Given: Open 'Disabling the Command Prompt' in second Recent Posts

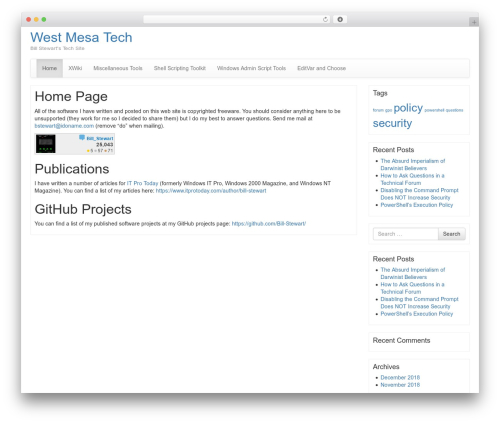Looking at the screenshot, I should 419,303.
